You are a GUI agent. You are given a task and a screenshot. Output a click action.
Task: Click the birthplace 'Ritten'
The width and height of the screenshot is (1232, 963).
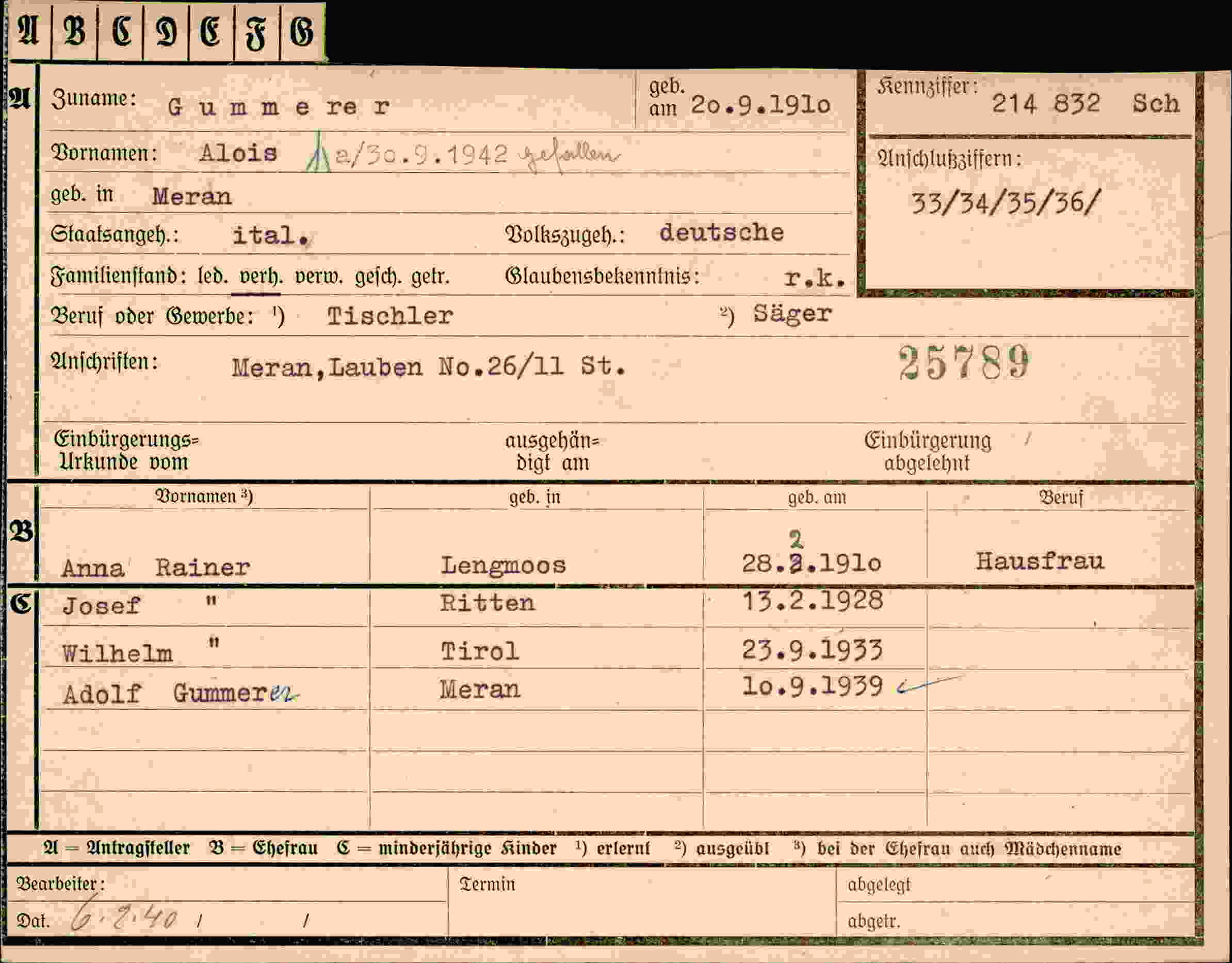[x=488, y=603]
